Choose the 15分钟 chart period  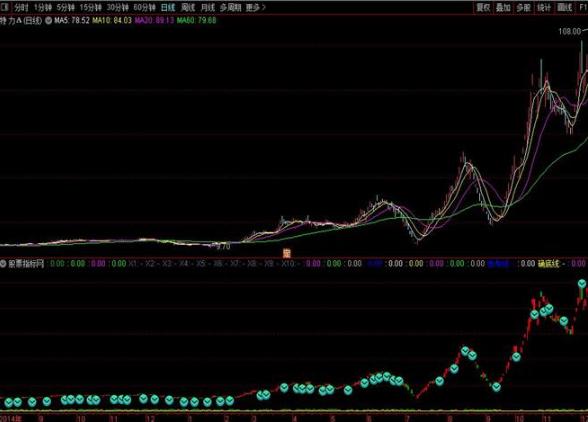tap(90, 7)
